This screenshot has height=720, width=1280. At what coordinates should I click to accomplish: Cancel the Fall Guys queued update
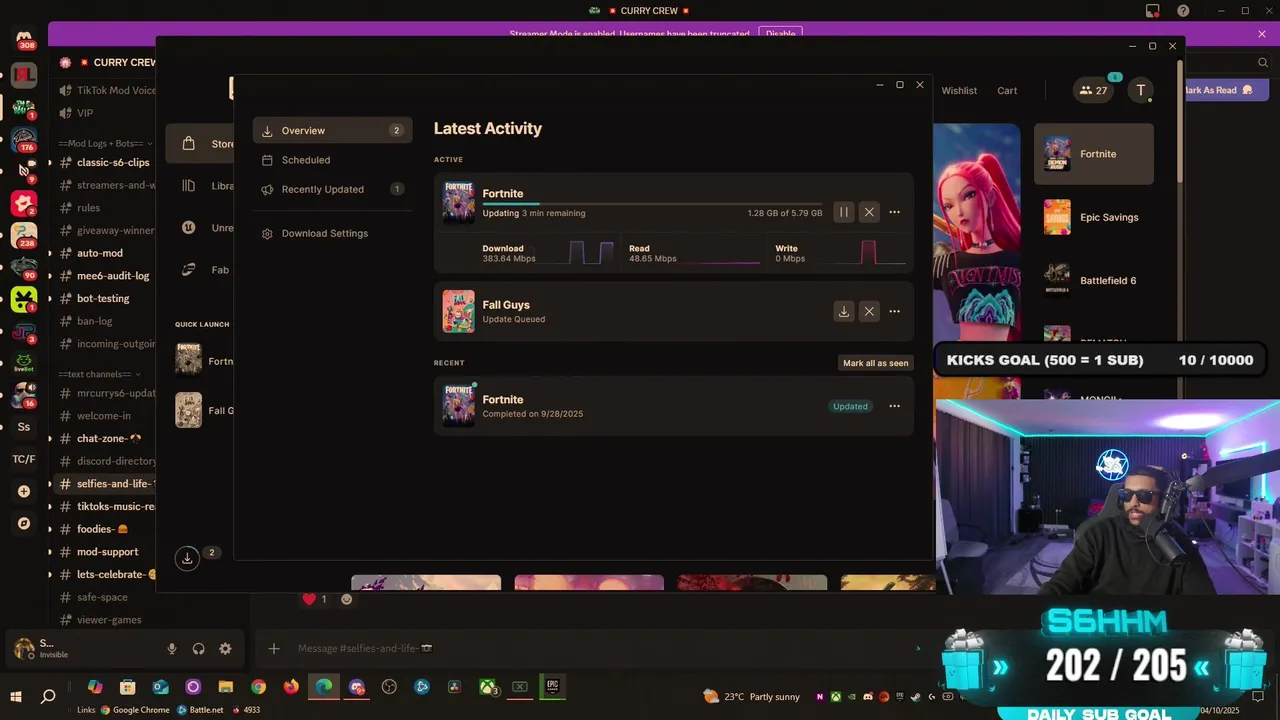(x=869, y=311)
